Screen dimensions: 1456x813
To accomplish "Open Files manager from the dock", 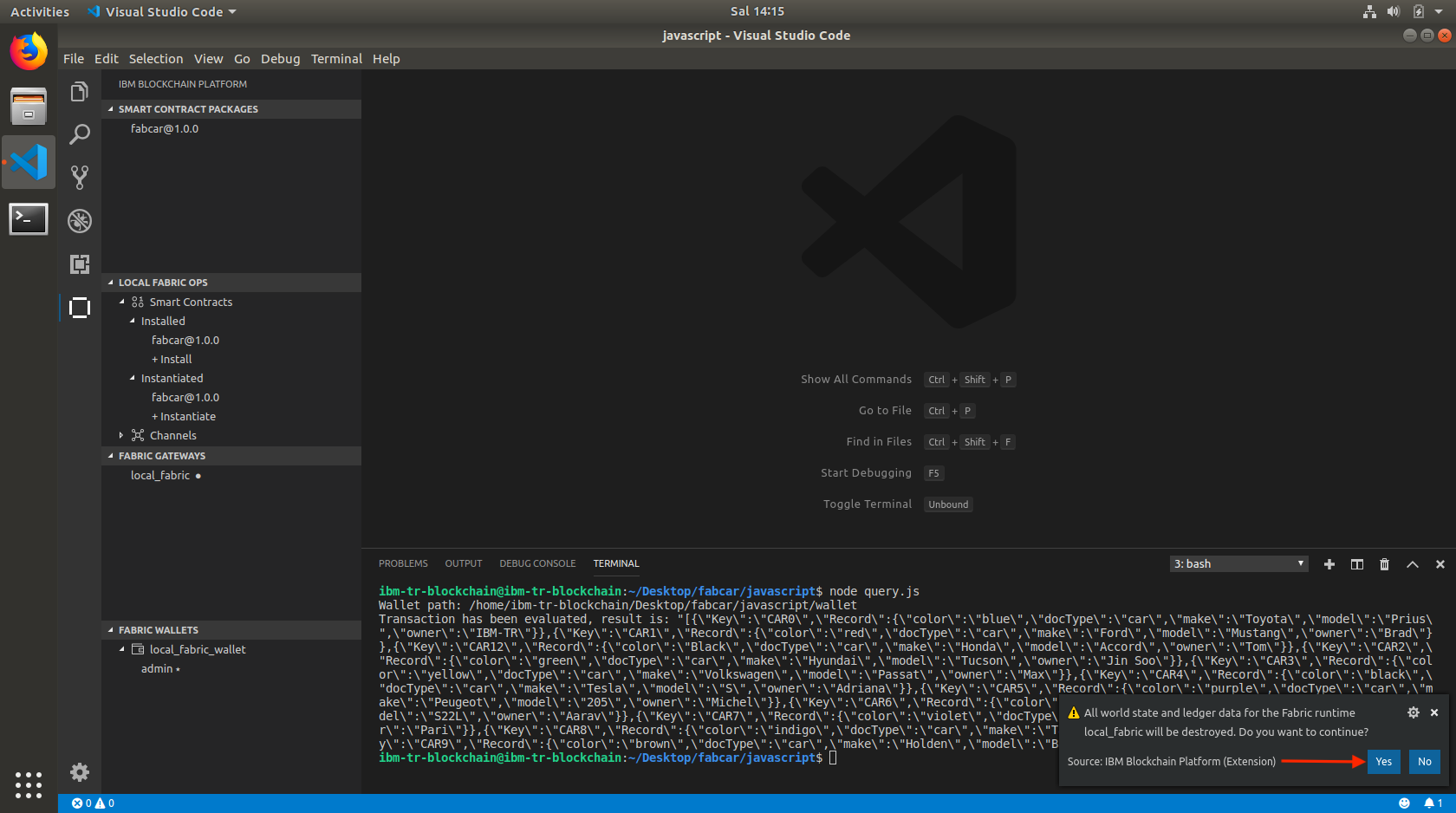I will [29, 107].
